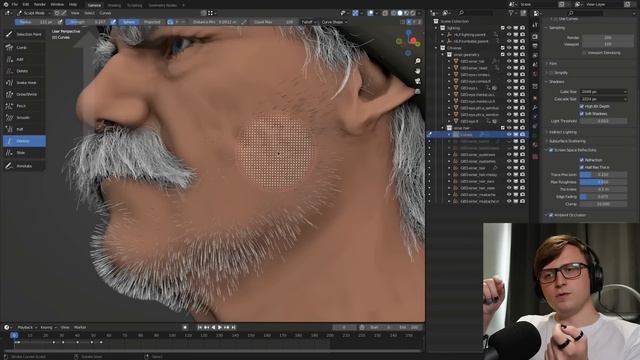
Task: Expand the Indirect Lighting panel
Action: point(561,132)
